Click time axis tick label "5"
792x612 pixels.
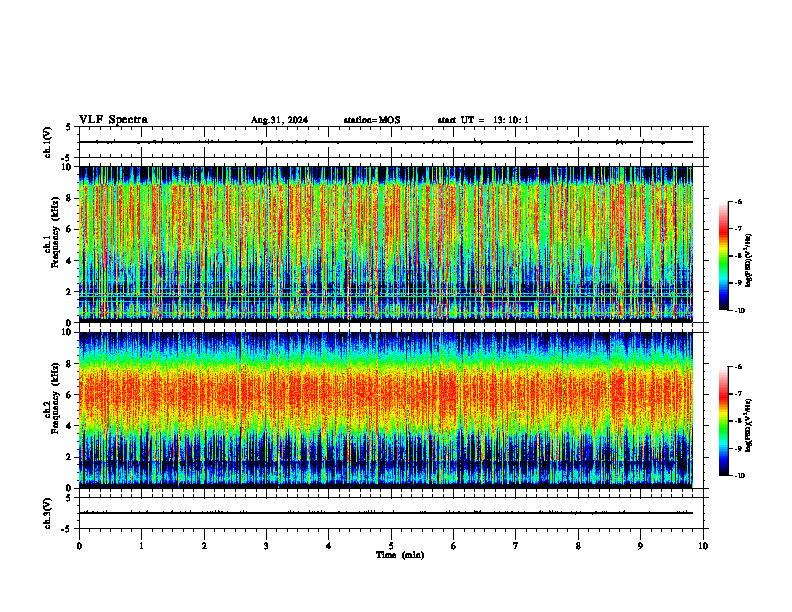pos(391,546)
